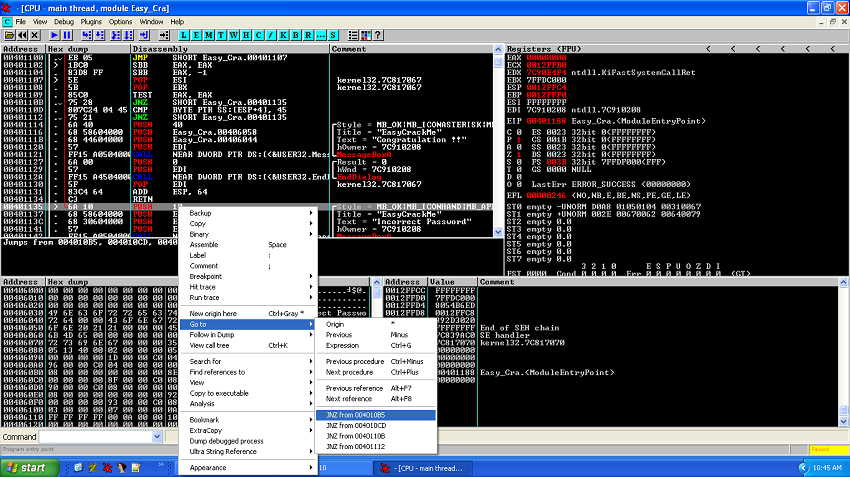
Task: Click the Windows start button
Action: (x=29, y=468)
